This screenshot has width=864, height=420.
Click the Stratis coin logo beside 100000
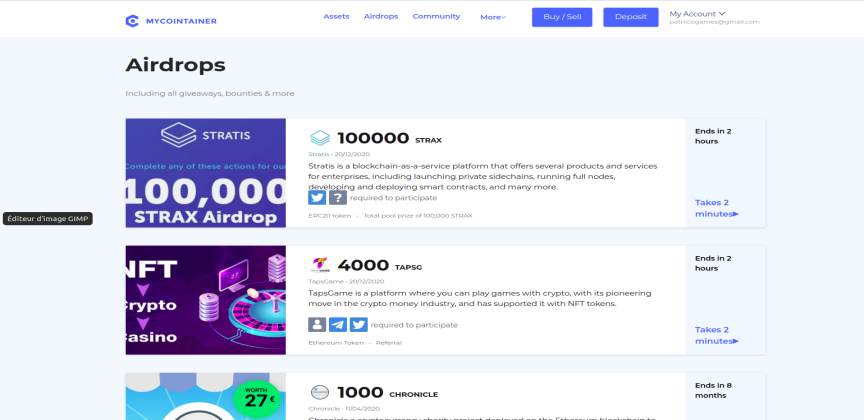320,138
